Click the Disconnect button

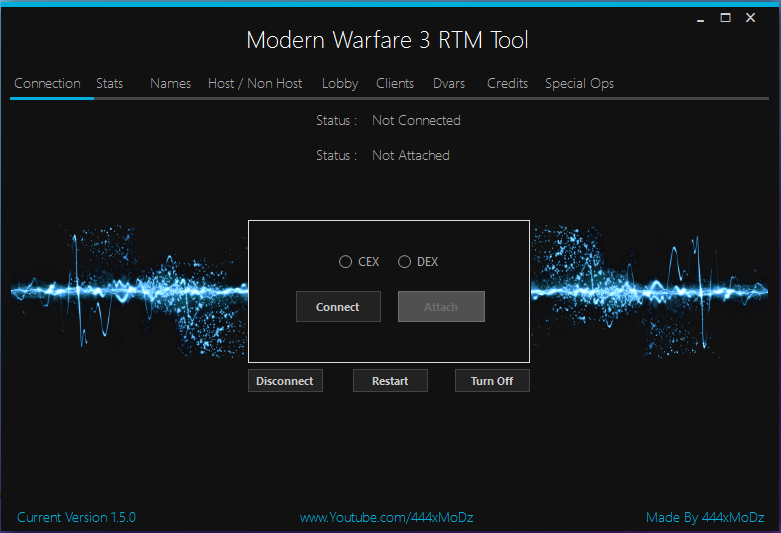(285, 381)
